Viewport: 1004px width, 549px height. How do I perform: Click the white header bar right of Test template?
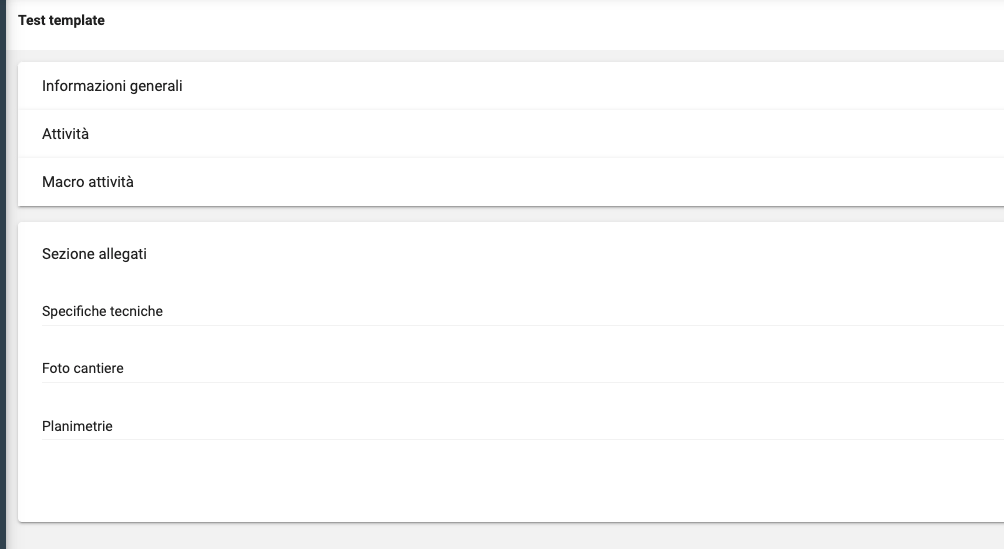[550, 20]
